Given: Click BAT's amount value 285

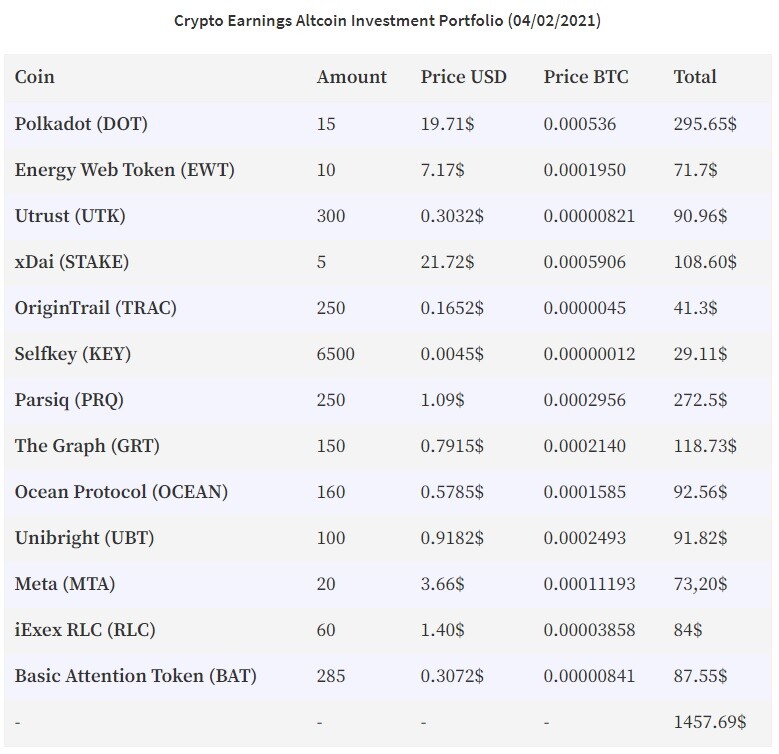Looking at the screenshot, I should point(331,676).
